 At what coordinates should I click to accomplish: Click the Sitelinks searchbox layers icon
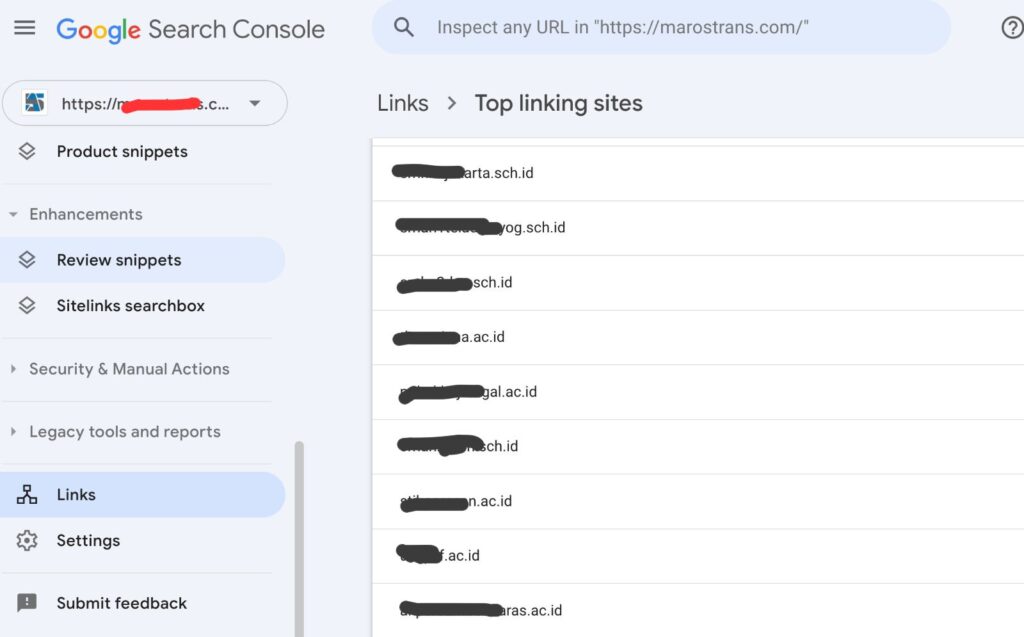point(27,306)
